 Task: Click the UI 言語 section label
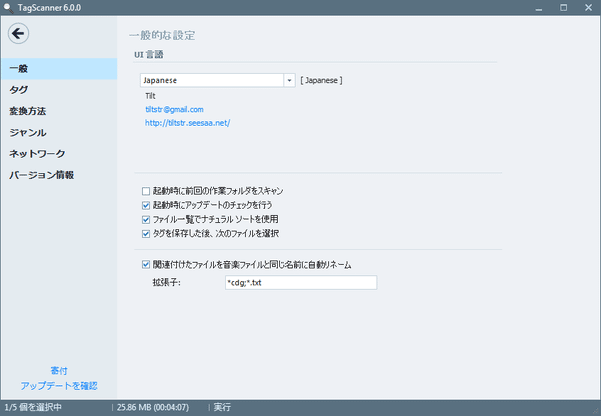(149, 54)
